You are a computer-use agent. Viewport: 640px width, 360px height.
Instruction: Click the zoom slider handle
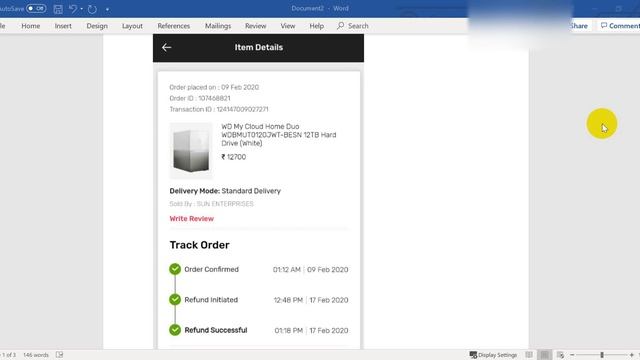pos(602,355)
